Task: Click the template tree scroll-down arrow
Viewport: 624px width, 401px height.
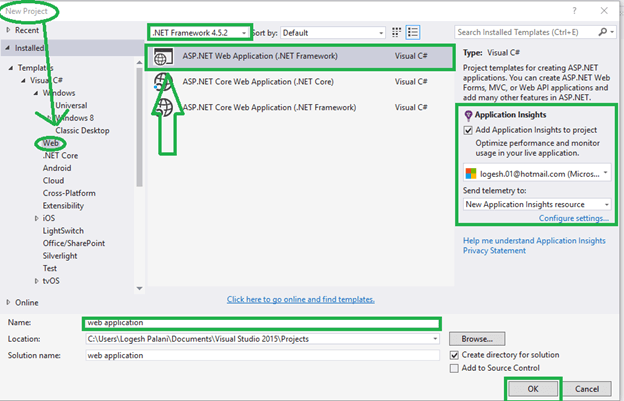Action: (139, 288)
